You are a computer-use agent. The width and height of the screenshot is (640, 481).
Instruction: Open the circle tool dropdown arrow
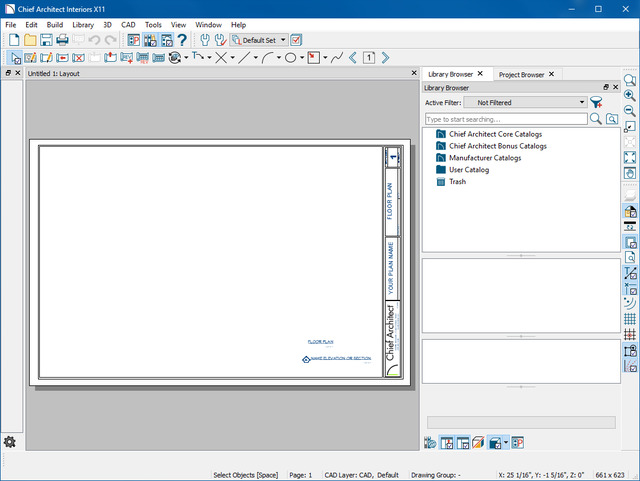coord(302,58)
